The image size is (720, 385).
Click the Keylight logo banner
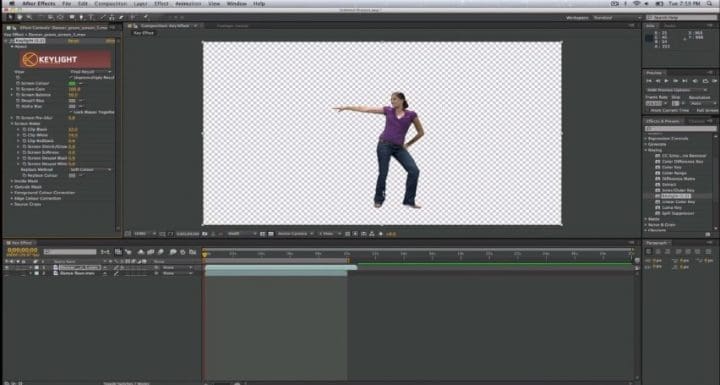coord(65,59)
